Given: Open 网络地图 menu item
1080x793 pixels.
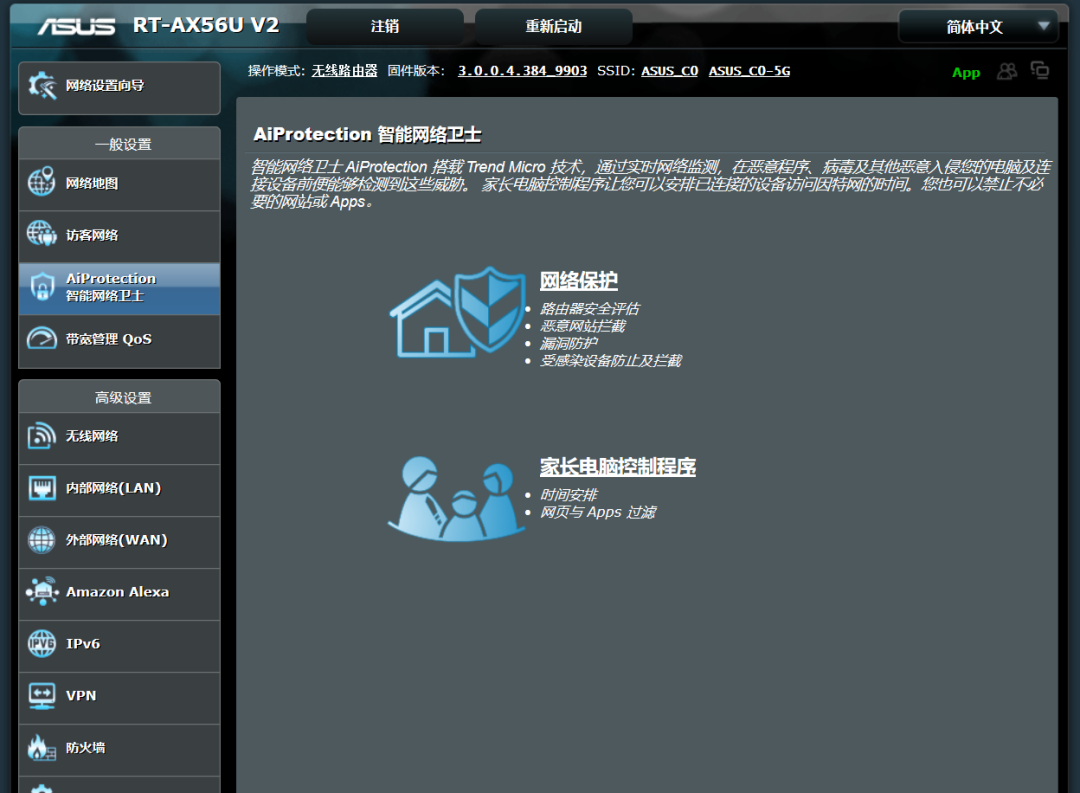Looking at the screenshot, I should (x=120, y=184).
